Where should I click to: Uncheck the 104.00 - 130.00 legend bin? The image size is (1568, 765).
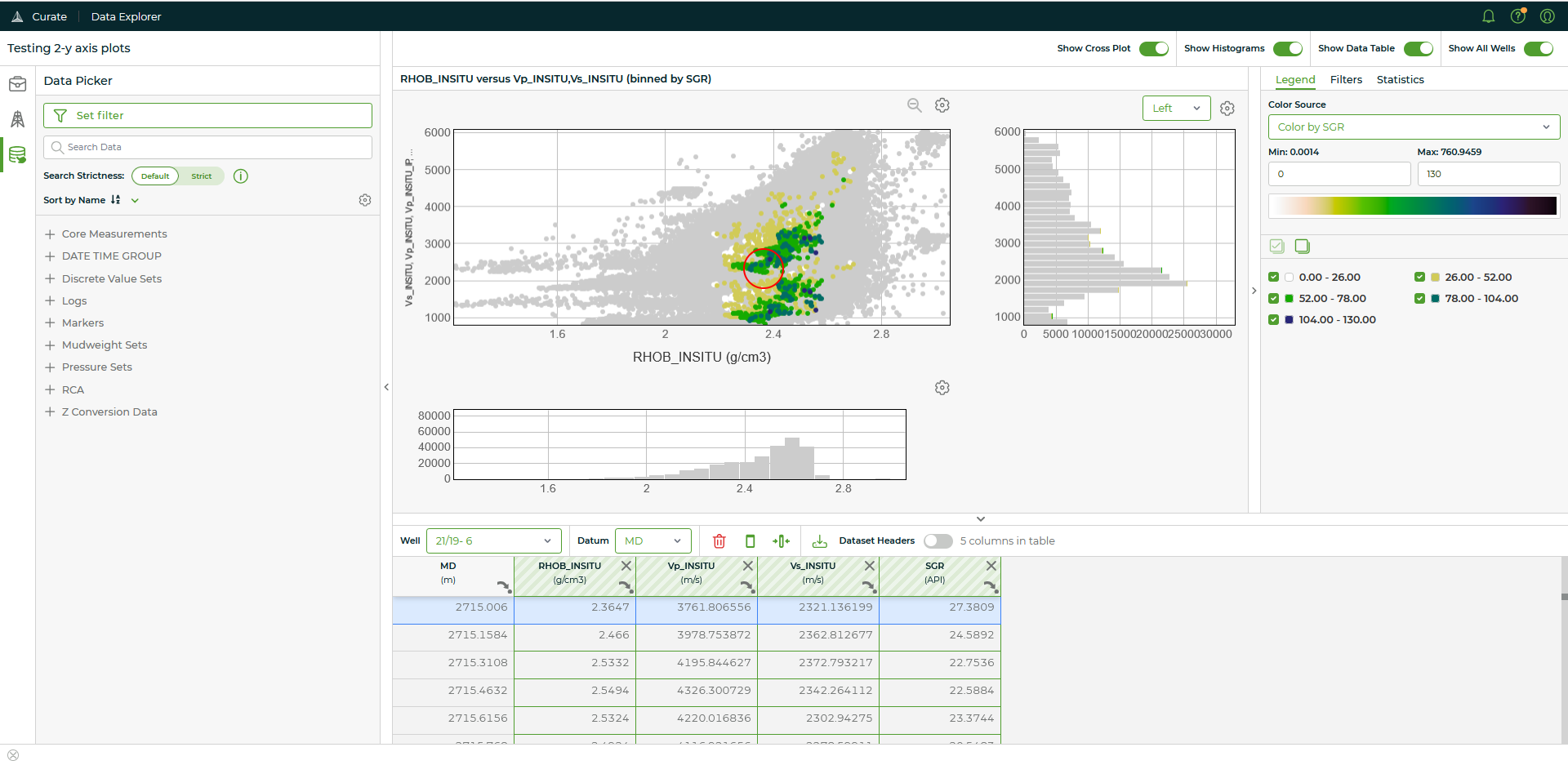[1273, 320]
